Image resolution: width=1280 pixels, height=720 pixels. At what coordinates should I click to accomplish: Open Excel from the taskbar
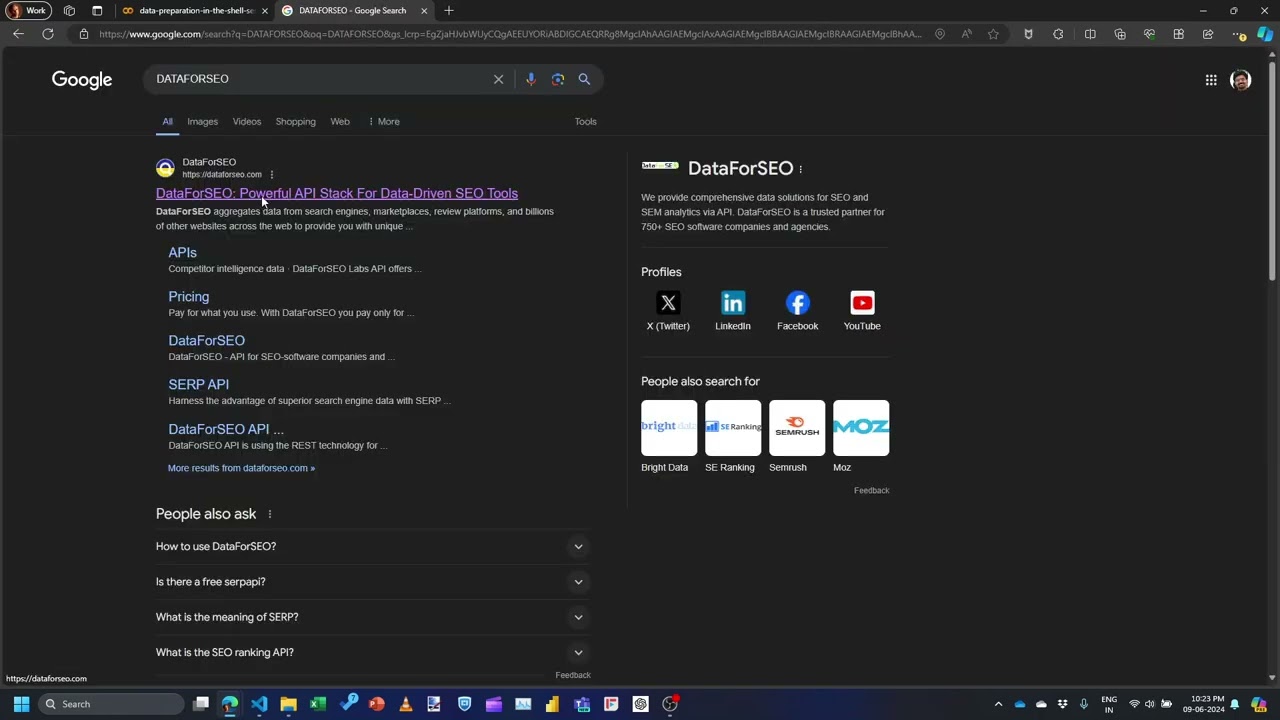[x=318, y=704]
